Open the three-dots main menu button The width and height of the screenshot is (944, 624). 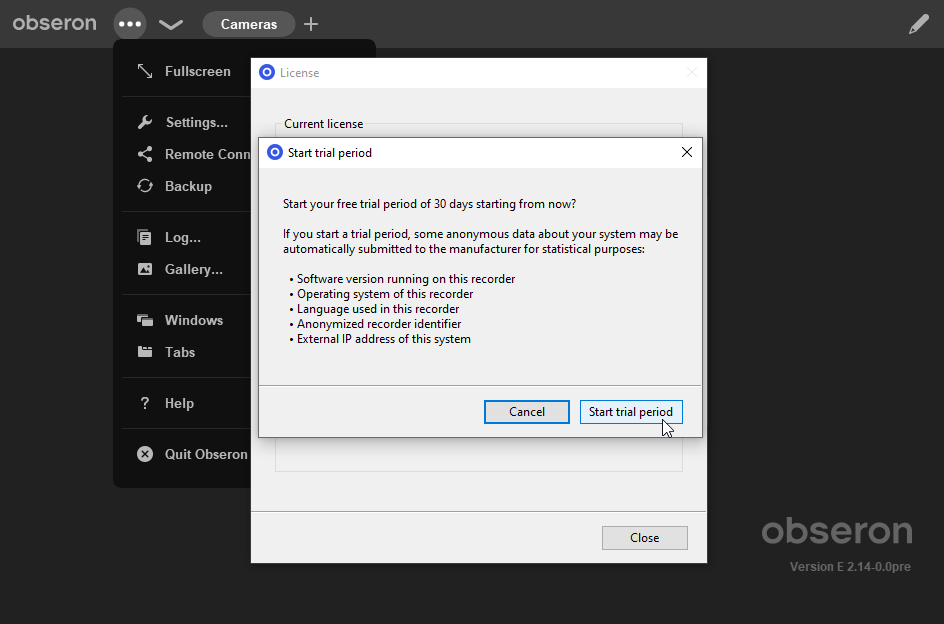(130, 24)
